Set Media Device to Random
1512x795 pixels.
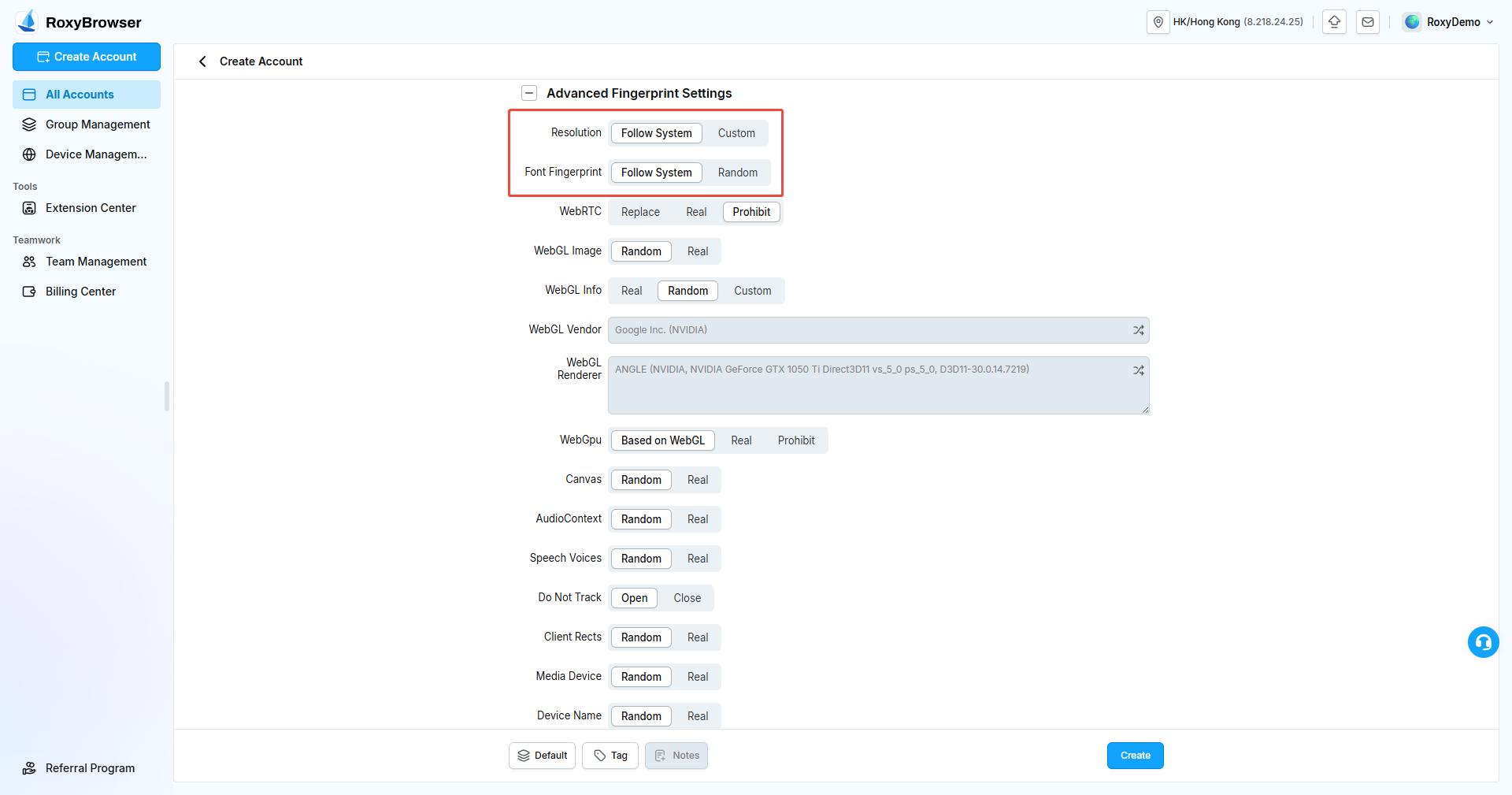pyautogui.click(x=641, y=677)
